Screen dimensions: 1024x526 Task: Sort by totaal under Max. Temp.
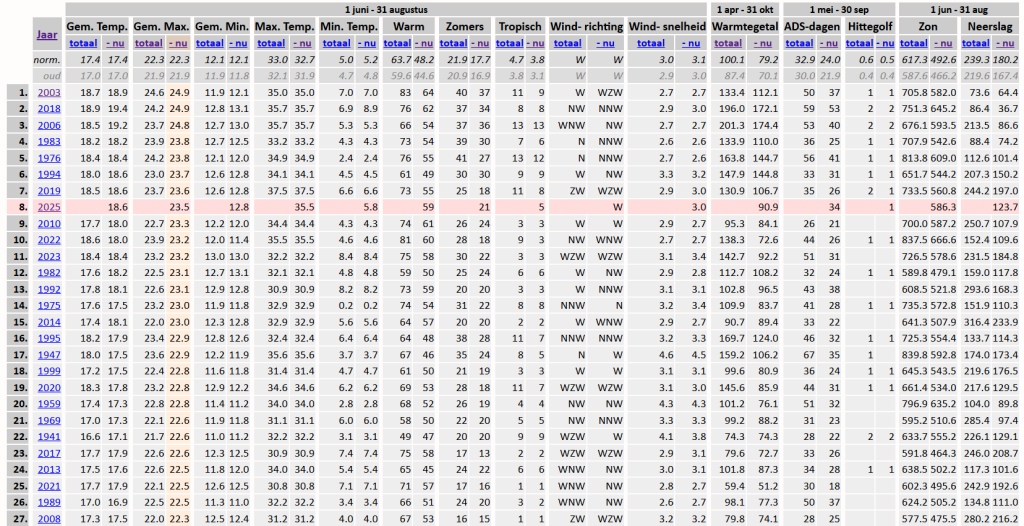(272, 43)
